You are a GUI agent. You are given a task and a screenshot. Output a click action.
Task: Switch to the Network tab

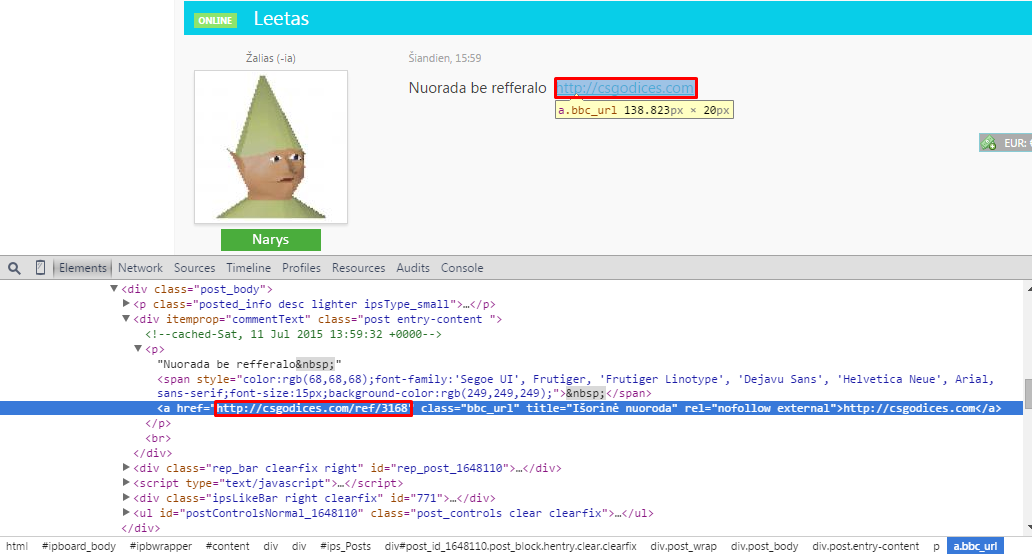tap(140, 268)
